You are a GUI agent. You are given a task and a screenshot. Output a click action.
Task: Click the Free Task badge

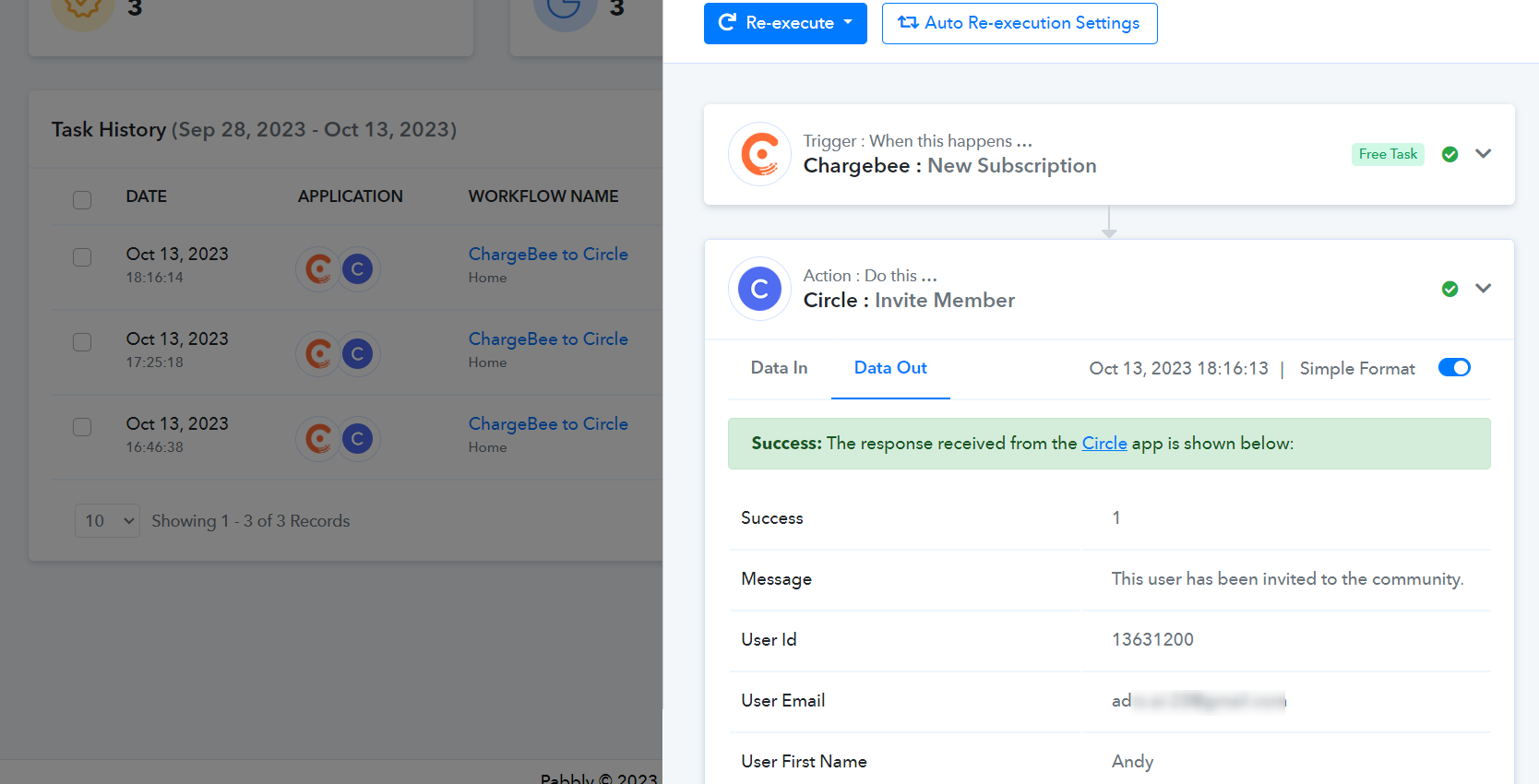click(x=1388, y=154)
